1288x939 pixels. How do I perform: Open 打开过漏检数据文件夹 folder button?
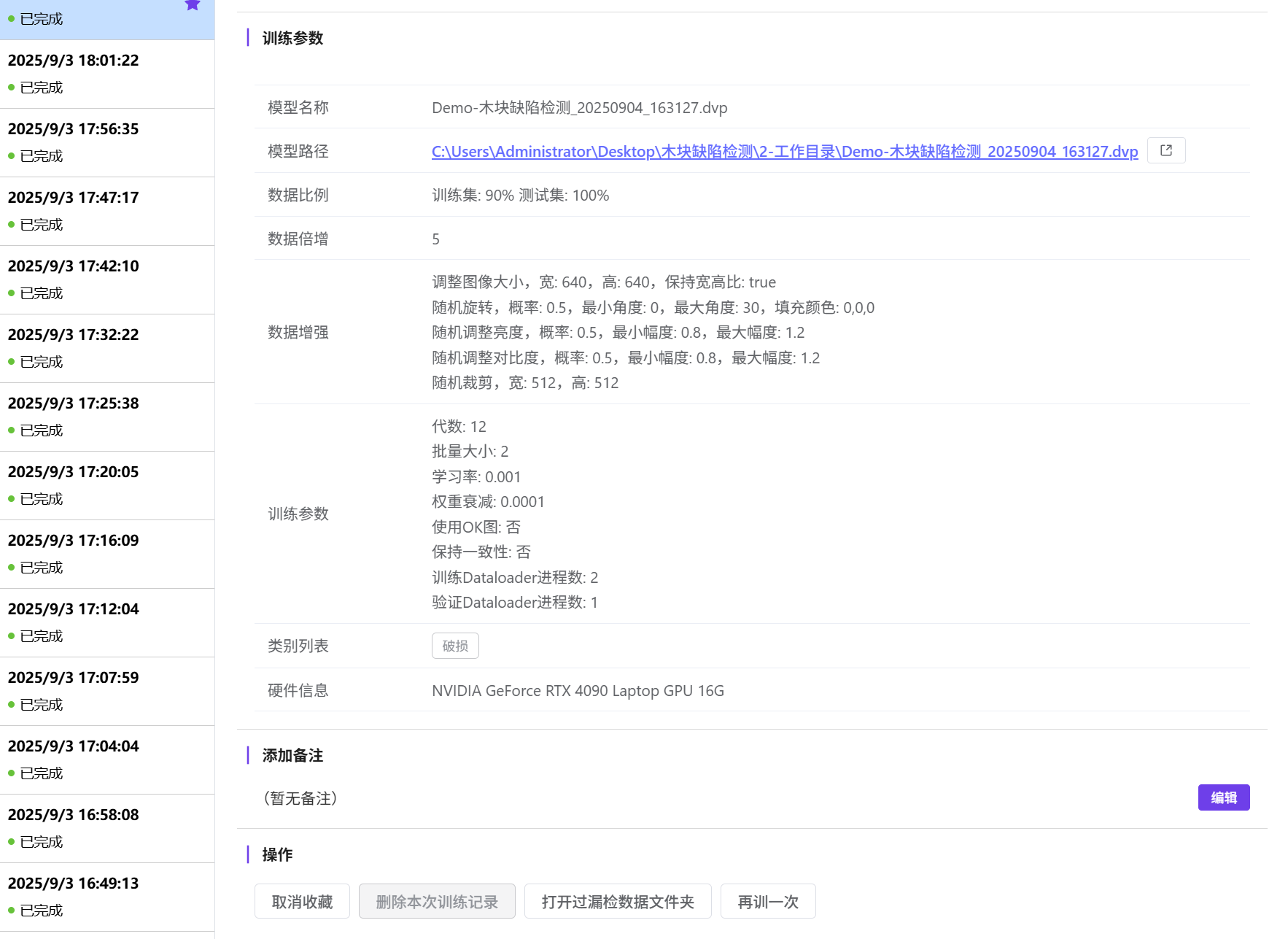[618, 902]
